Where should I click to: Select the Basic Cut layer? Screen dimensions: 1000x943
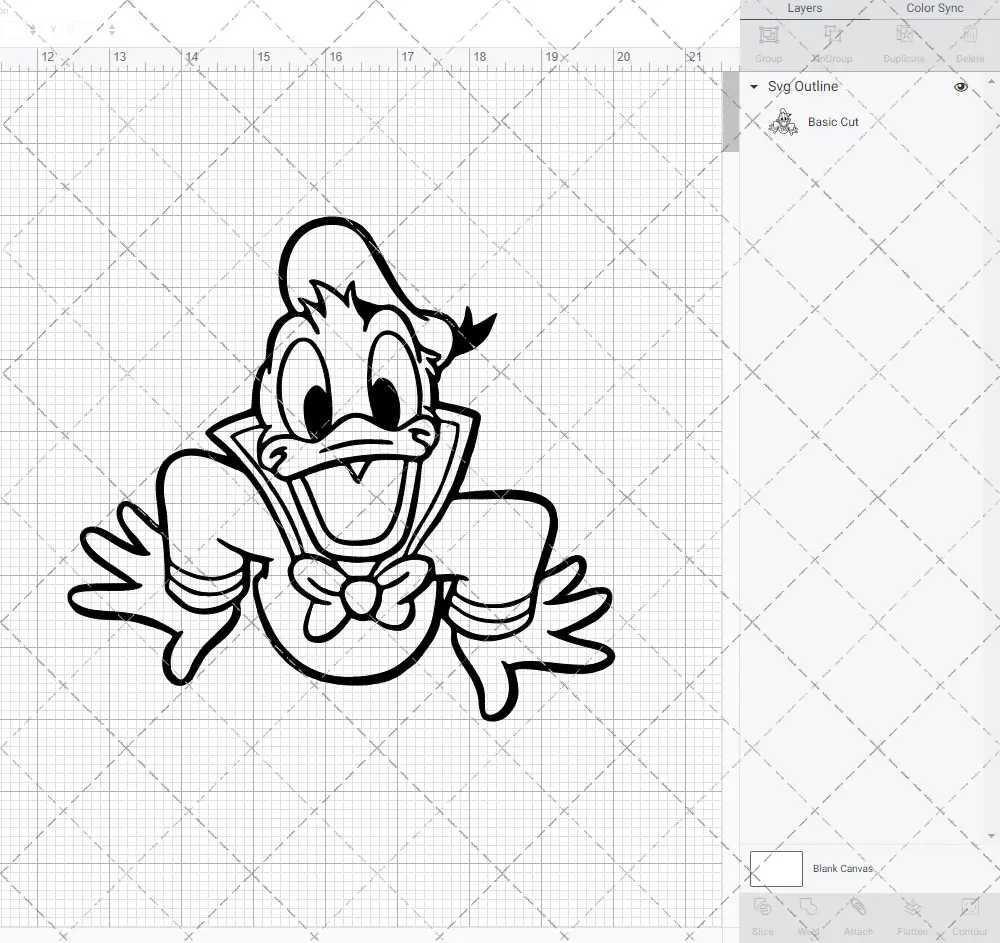tap(833, 121)
